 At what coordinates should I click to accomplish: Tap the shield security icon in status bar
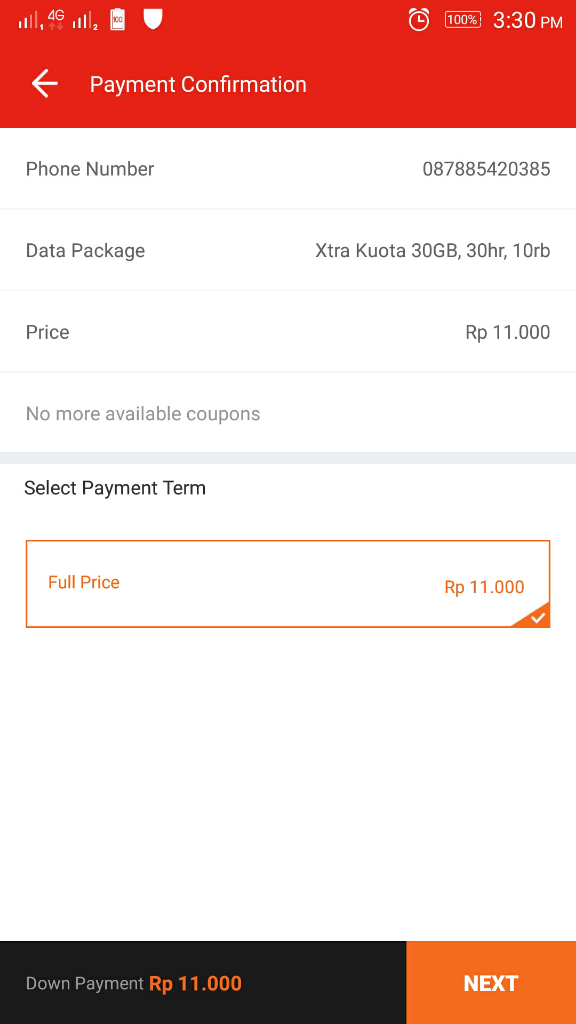point(152,18)
